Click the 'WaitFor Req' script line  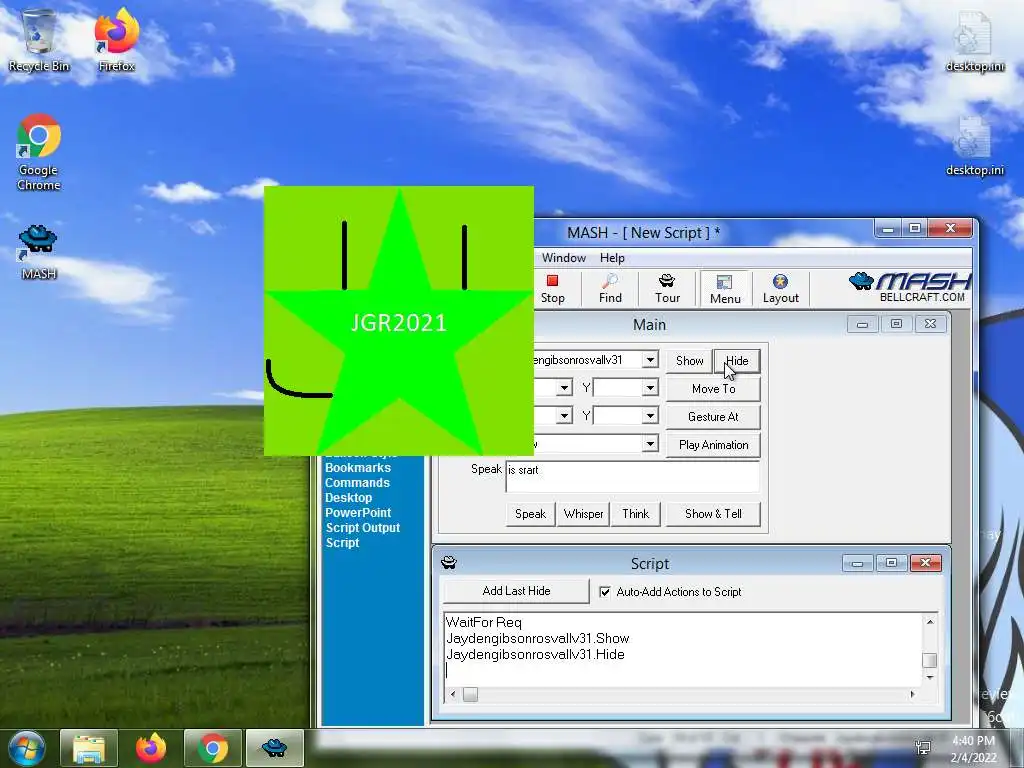click(x=483, y=622)
